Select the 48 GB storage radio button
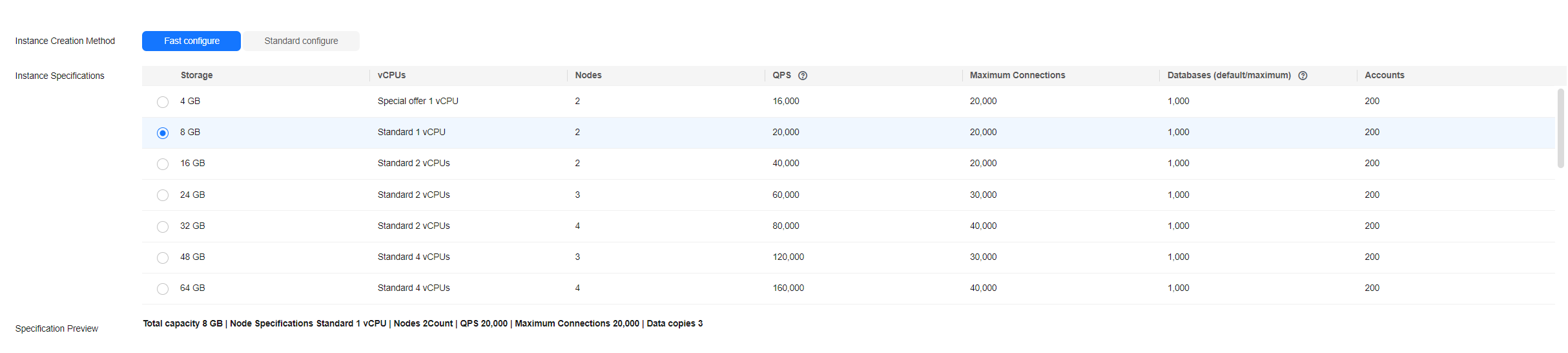Image resolution: width=1568 pixels, height=353 pixels. point(163,258)
